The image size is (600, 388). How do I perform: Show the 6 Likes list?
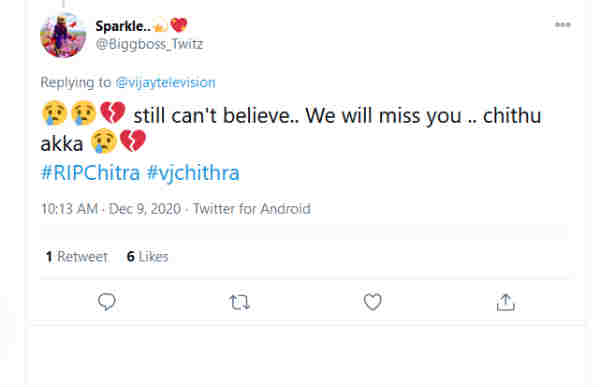click(x=147, y=257)
